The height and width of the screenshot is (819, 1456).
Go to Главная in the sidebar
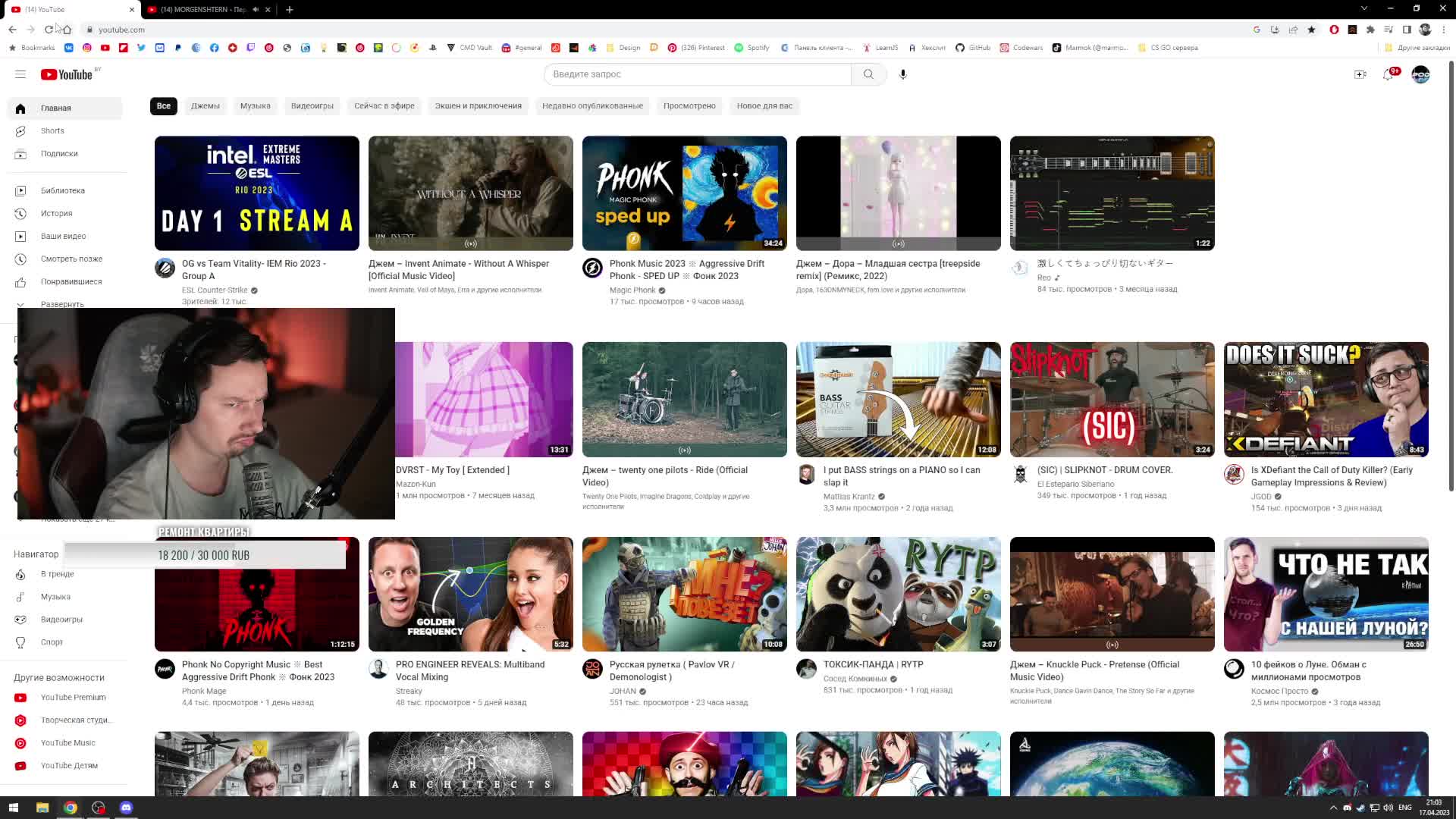tap(65, 108)
